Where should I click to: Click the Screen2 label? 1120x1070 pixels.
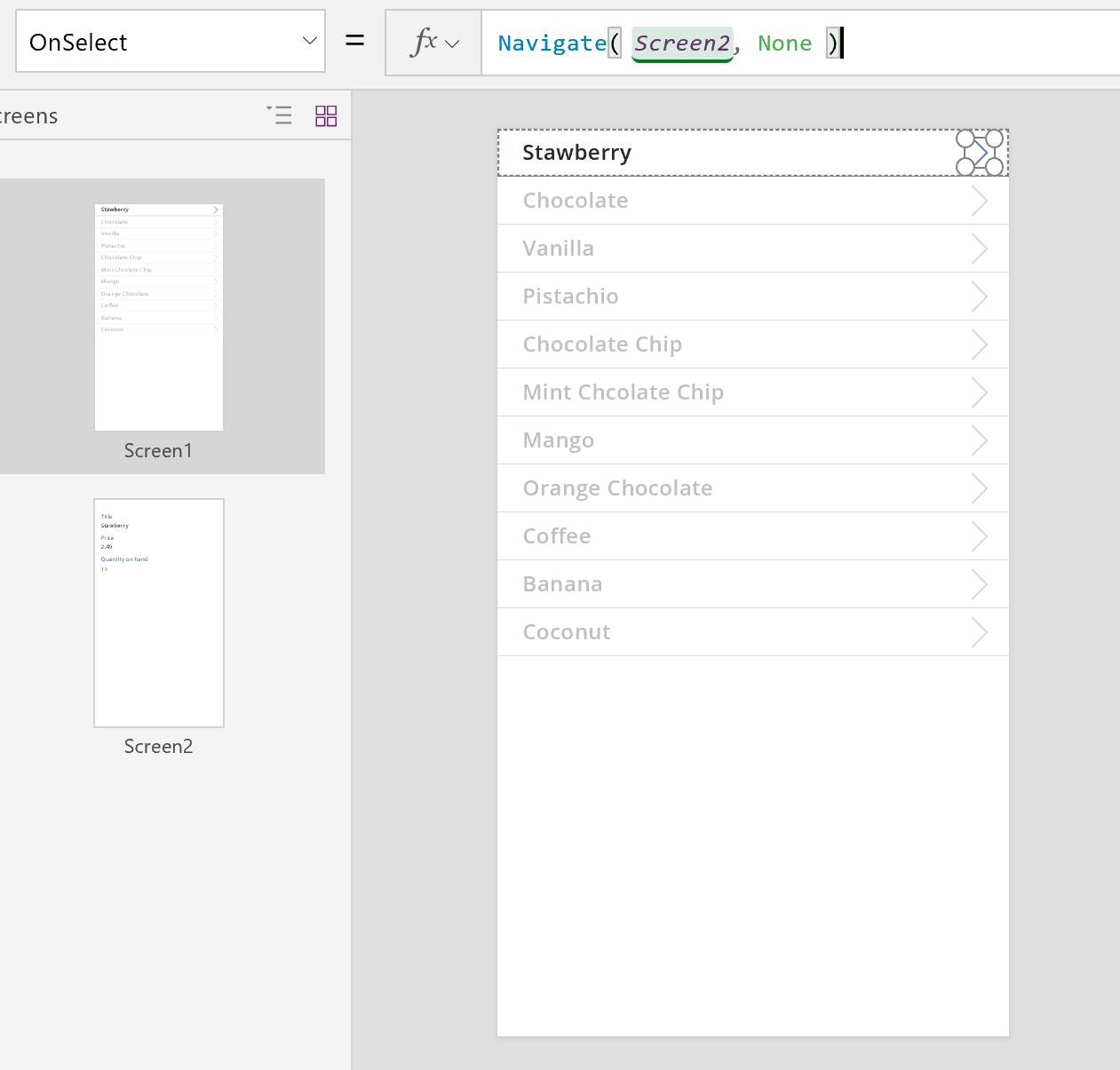pyautogui.click(x=158, y=746)
